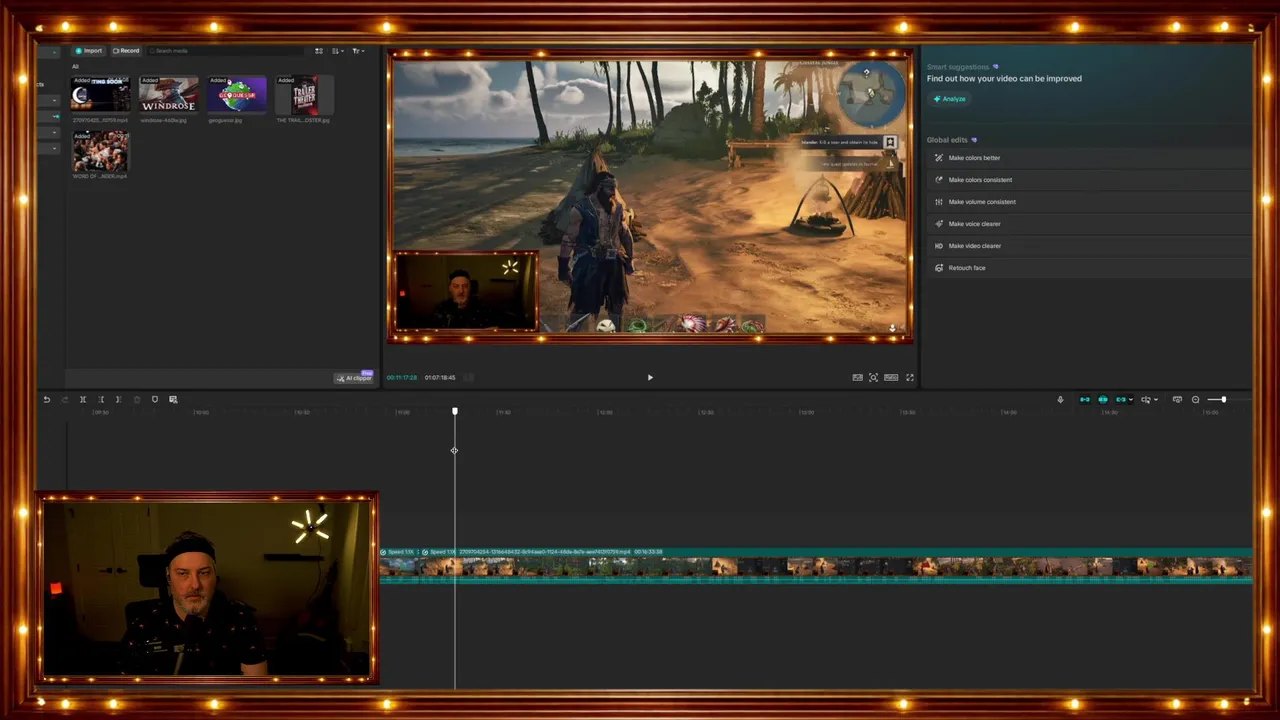Viewport: 1280px width, 720px height.
Task: Click the Import button
Action: click(89, 51)
